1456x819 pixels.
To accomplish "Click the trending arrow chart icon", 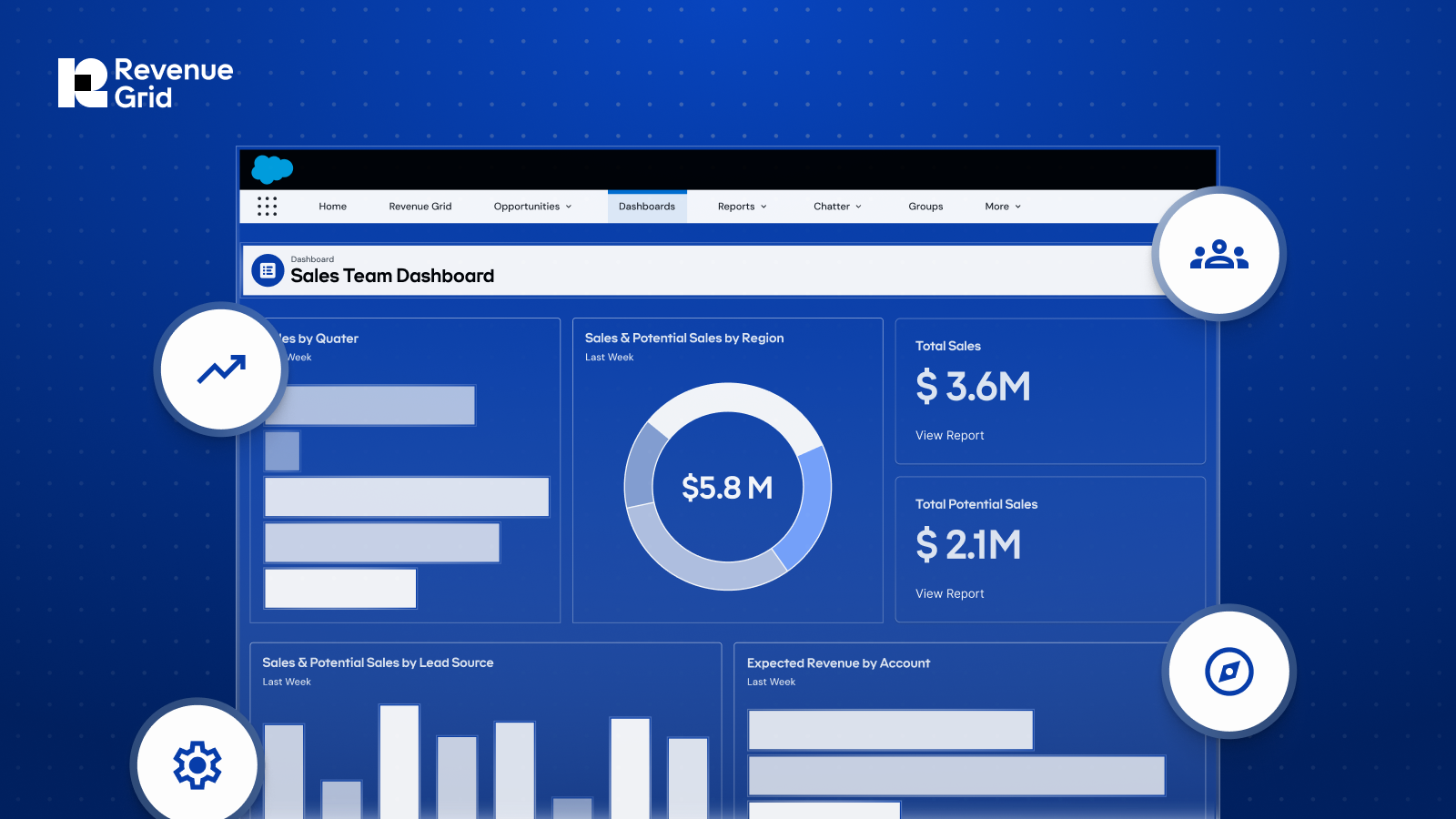I will tap(221, 369).
